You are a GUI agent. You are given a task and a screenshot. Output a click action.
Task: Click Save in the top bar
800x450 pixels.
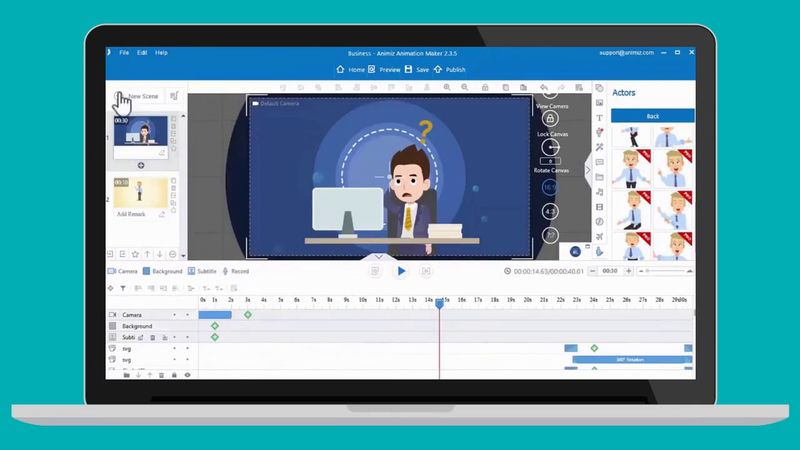417,69
